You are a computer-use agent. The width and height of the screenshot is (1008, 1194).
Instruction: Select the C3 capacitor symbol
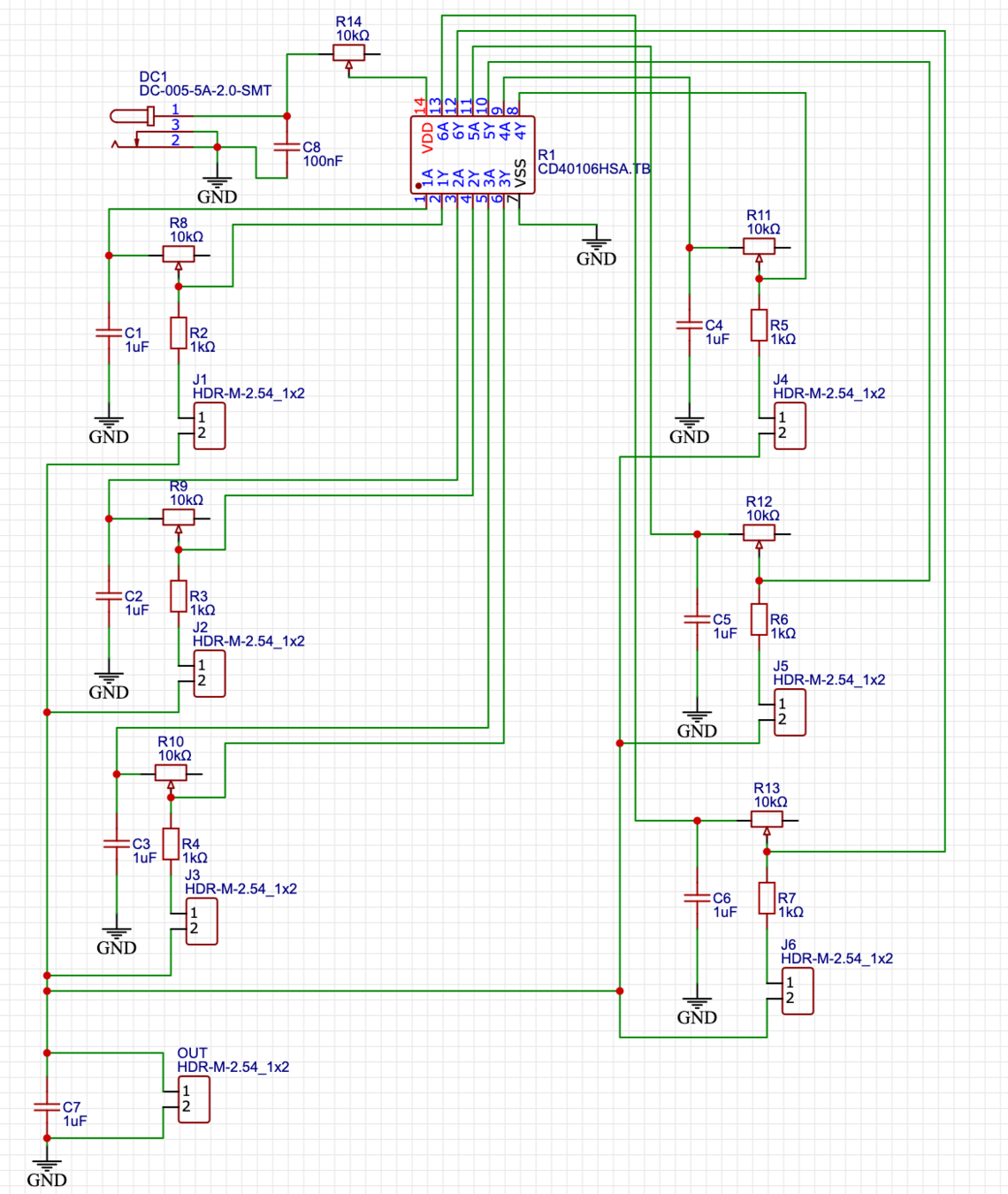pos(117,844)
